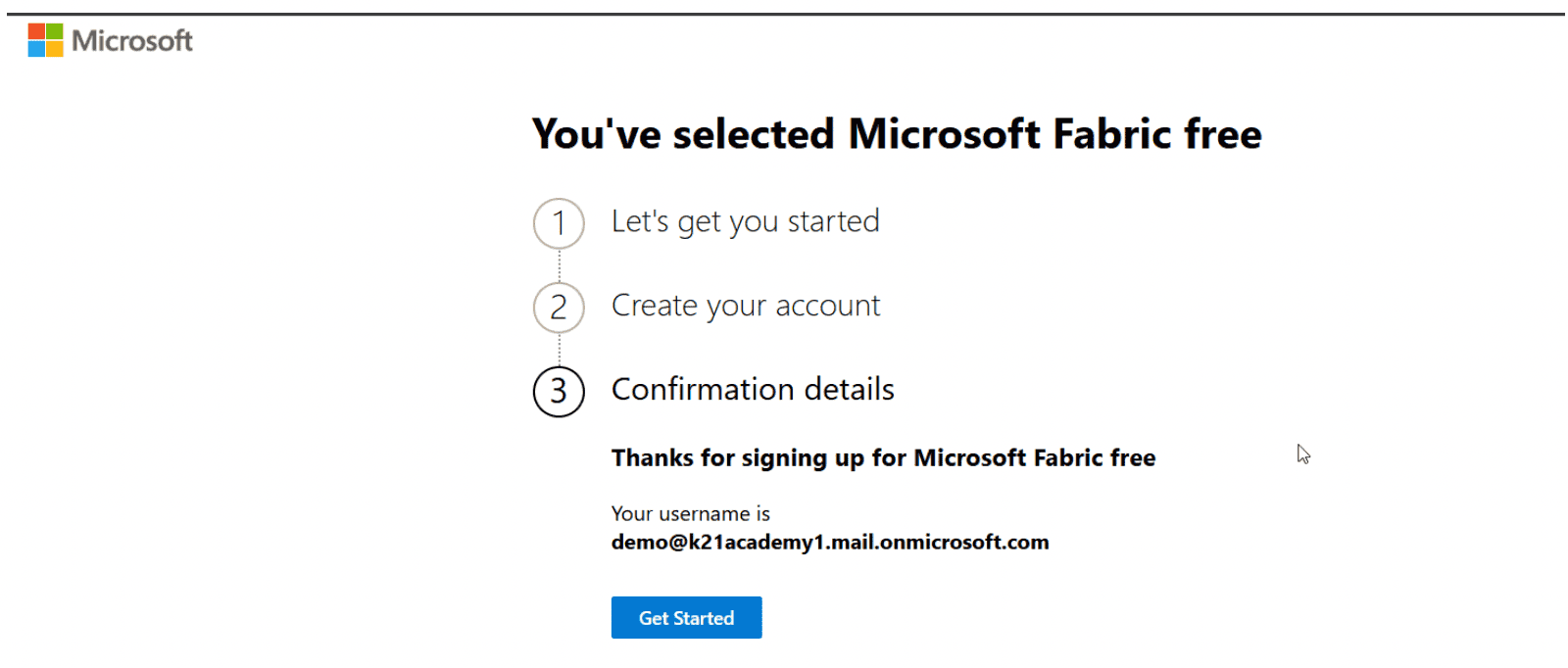Click the Microsoft wordmark text
The image size is (1568, 668).
pos(132,41)
